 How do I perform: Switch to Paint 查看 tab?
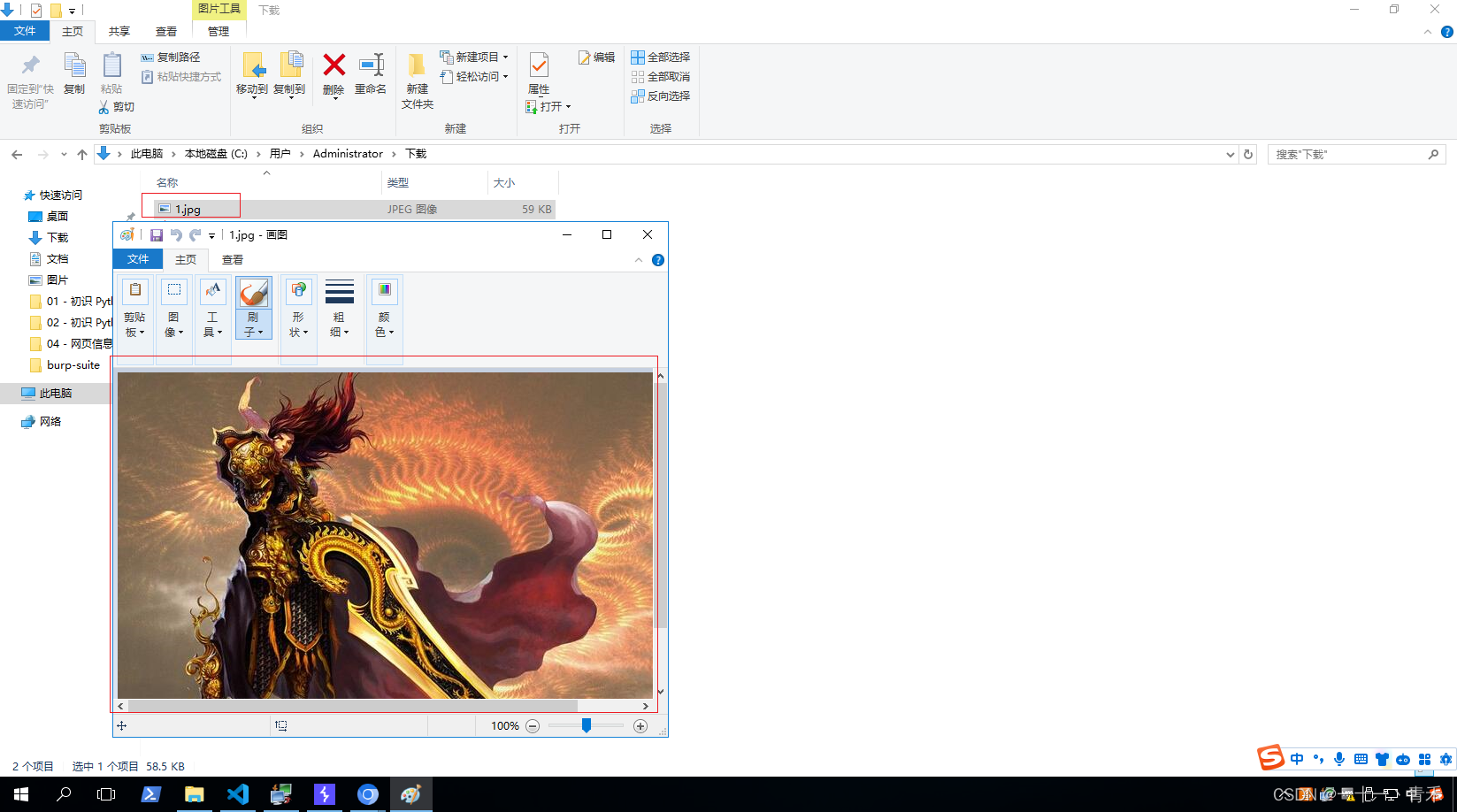point(233,259)
